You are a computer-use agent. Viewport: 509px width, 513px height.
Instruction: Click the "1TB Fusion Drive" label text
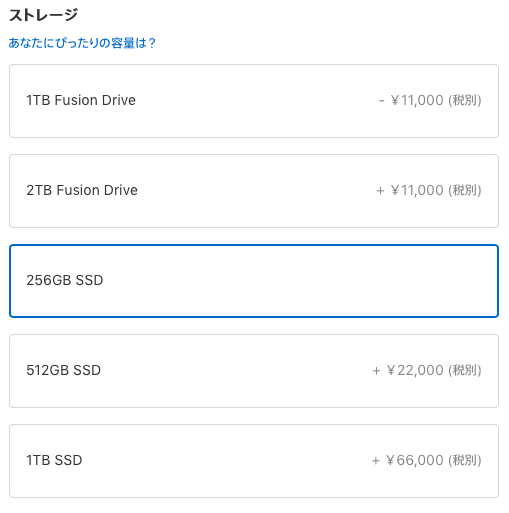[81, 100]
